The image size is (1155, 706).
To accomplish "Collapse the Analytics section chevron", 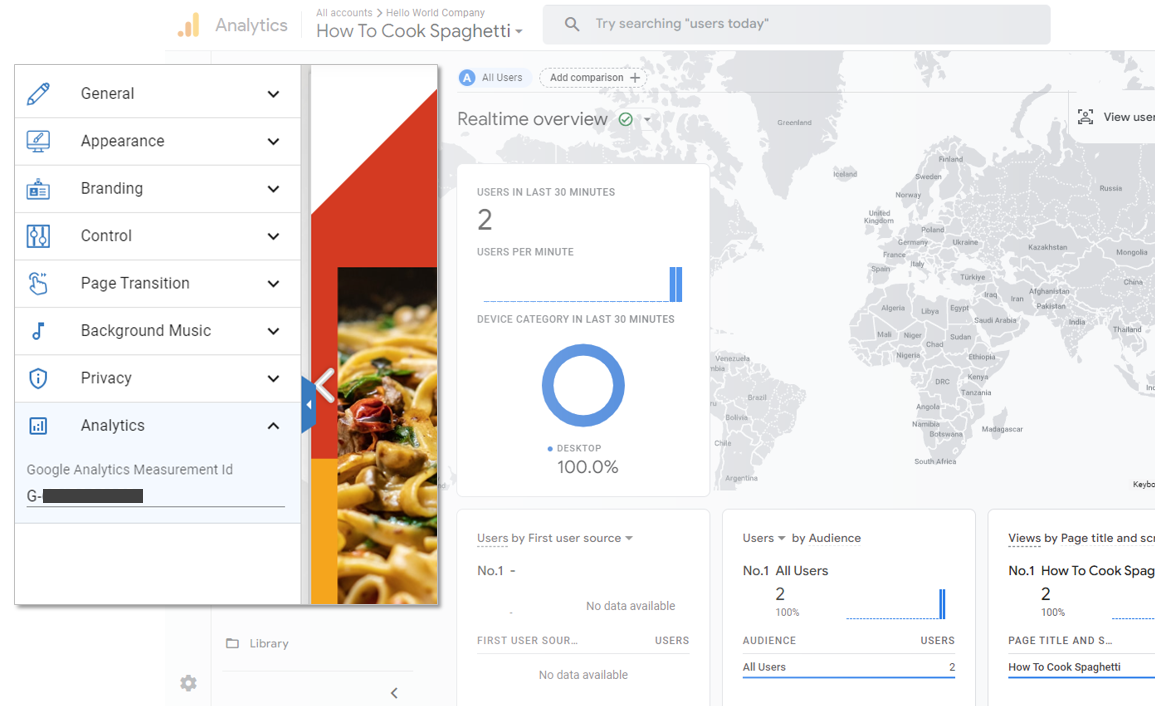I will click(x=273, y=426).
